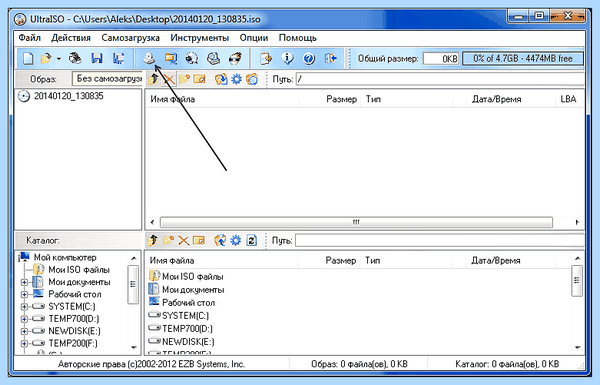600x385 pixels.
Task: Click last folder-disc icon in Образ toolbar
Action: coord(252,79)
